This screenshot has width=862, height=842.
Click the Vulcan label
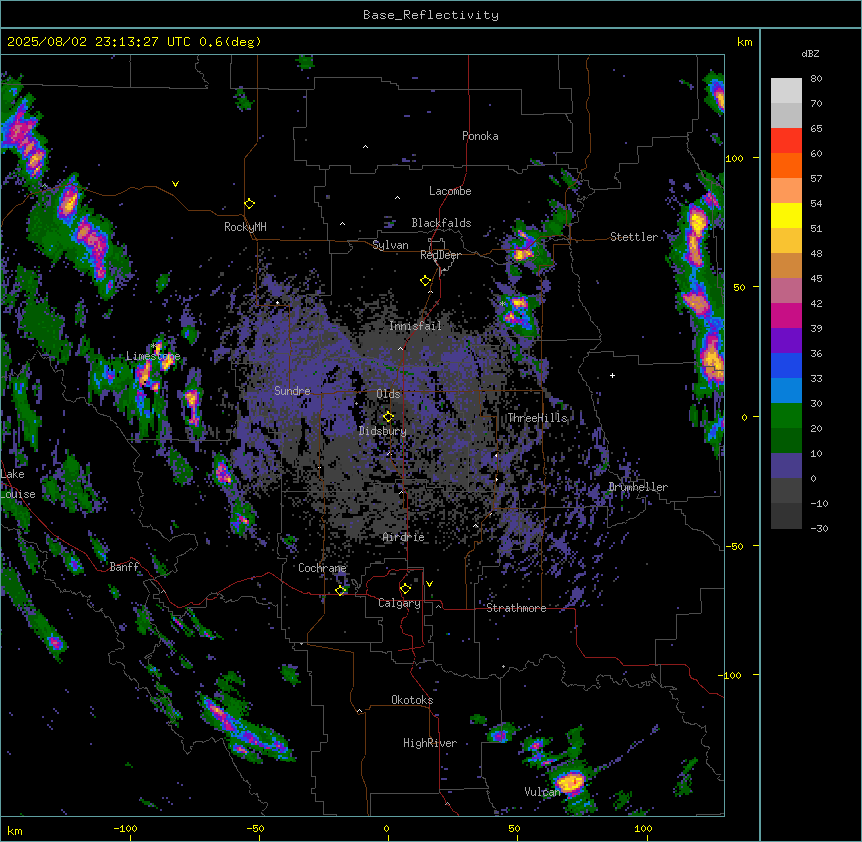[542, 792]
